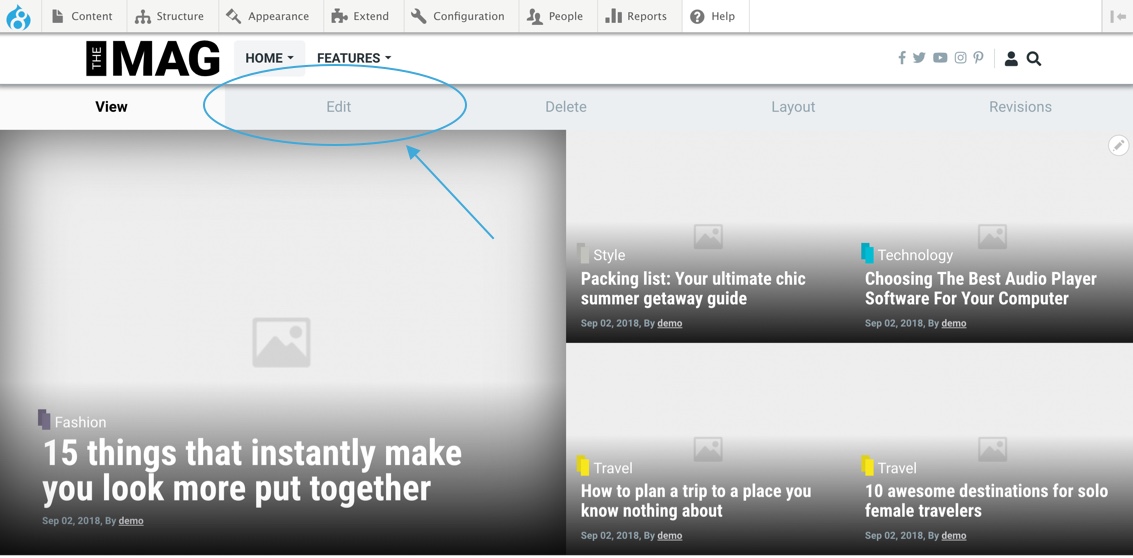The image size is (1133, 558).
Task: Open article '15 things that instantly make you look'
Action: pyautogui.click(x=253, y=471)
